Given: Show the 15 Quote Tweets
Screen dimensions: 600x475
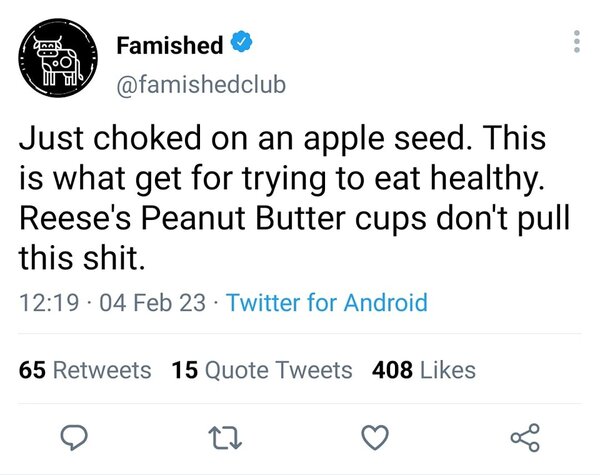Looking at the screenshot, I should coord(262,370).
